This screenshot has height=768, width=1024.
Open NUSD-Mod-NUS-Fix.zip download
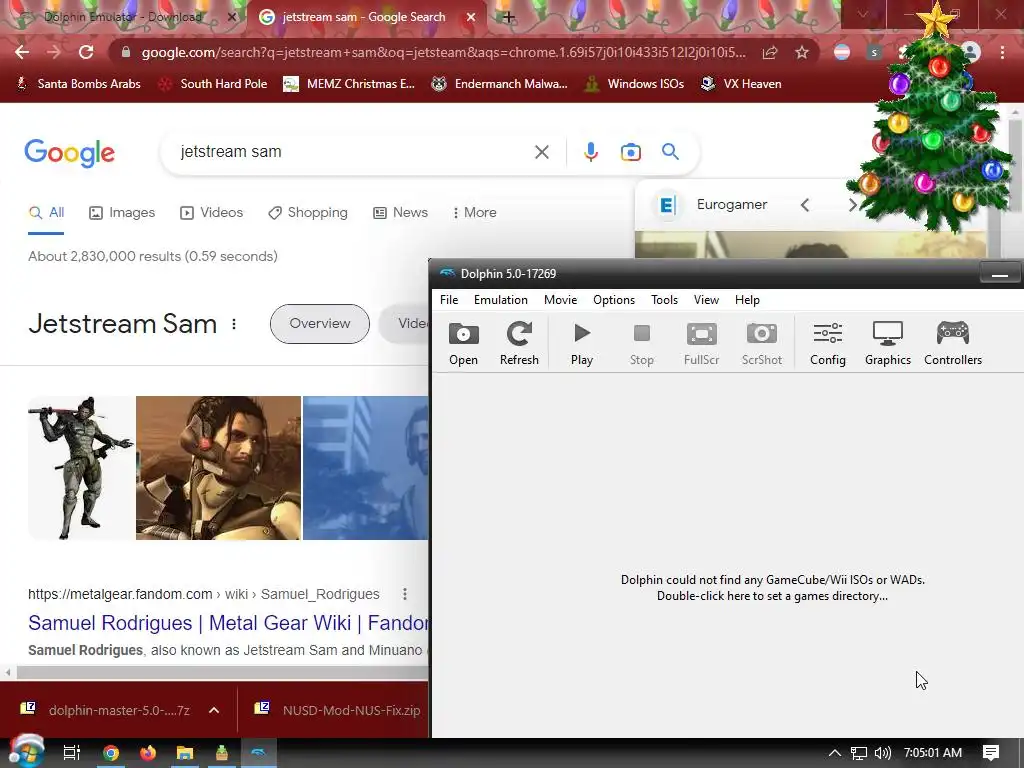[x=338, y=710]
